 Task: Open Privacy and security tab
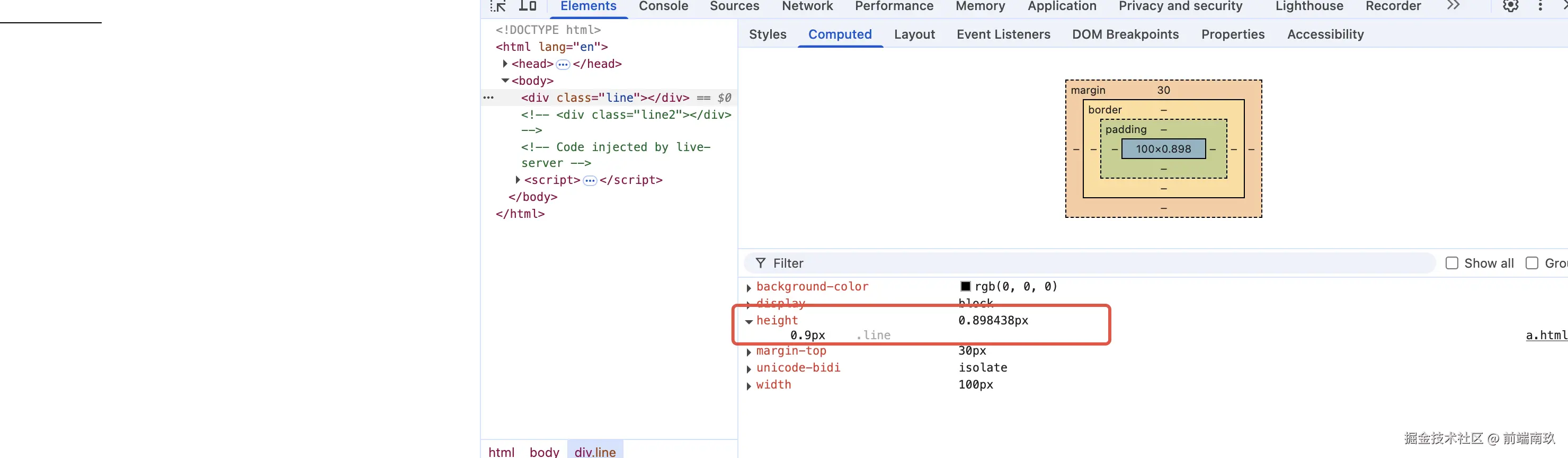tap(1180, 6)
